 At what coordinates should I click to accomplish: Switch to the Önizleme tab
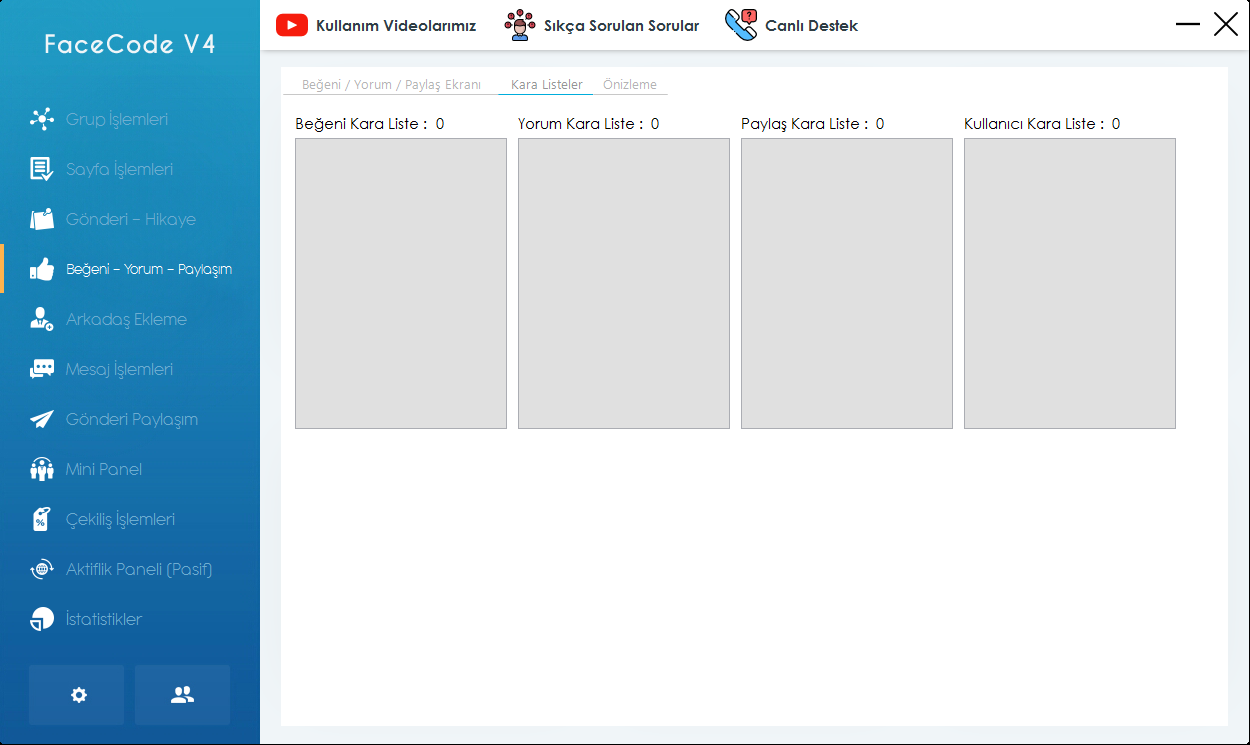point(630,85)
